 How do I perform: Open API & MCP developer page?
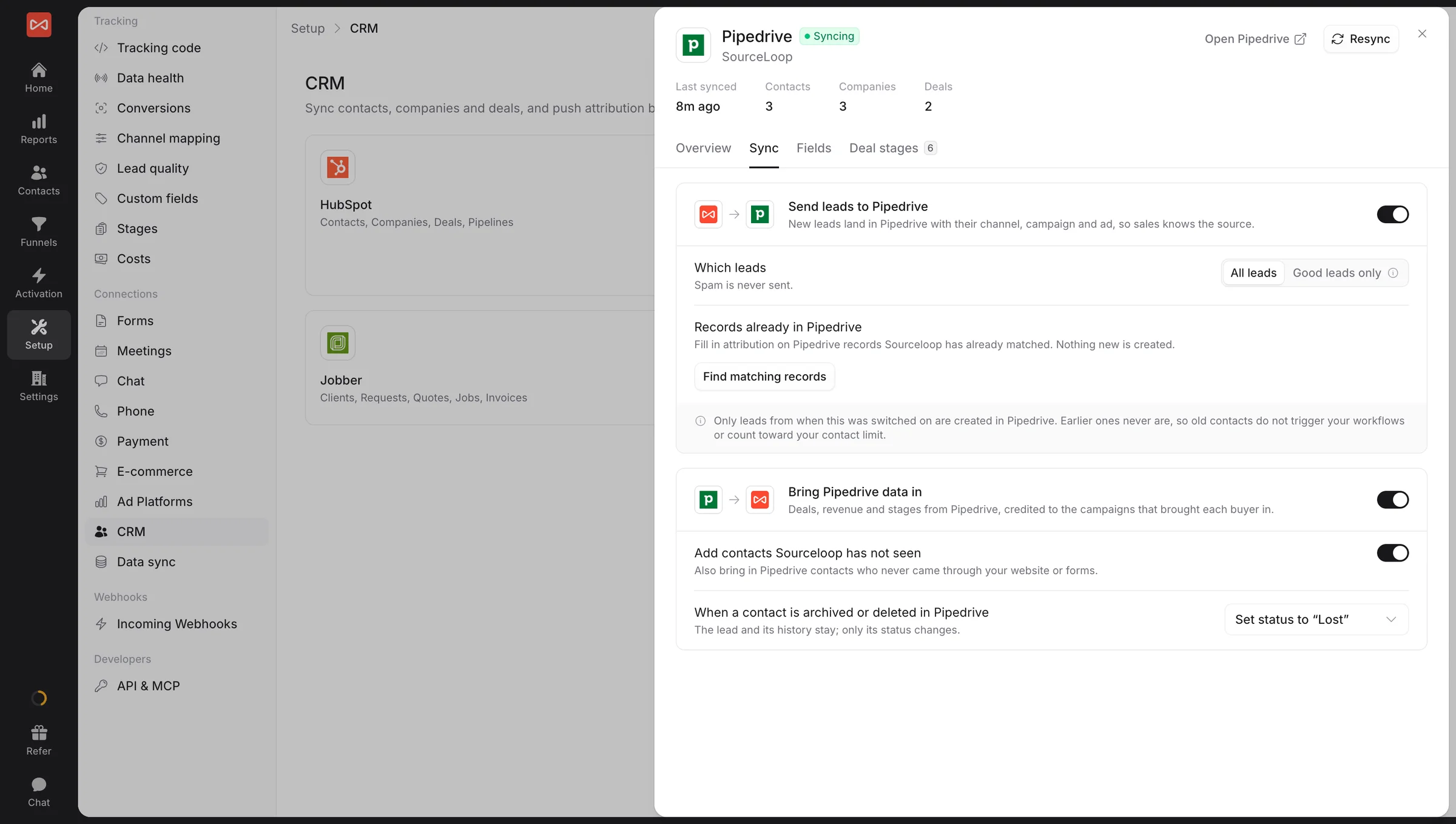(177, 686)
